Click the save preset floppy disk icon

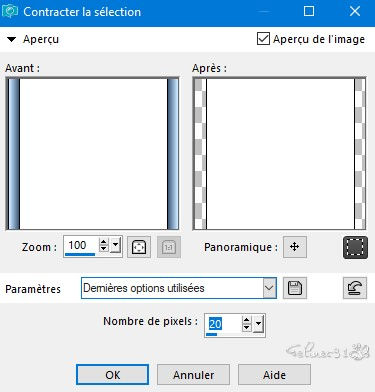295,288
